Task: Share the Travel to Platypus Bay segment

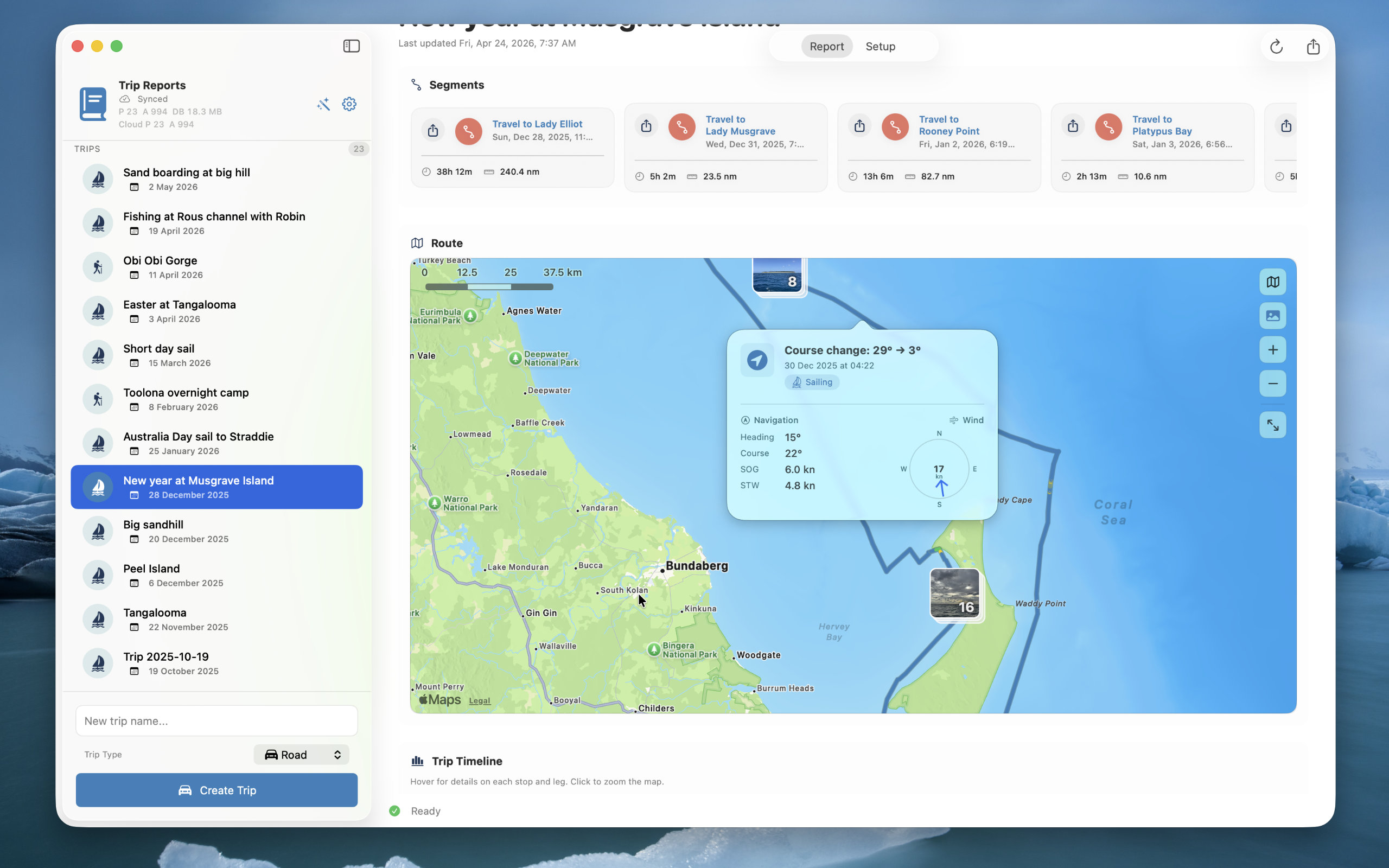Action: tap(1073, 126)
